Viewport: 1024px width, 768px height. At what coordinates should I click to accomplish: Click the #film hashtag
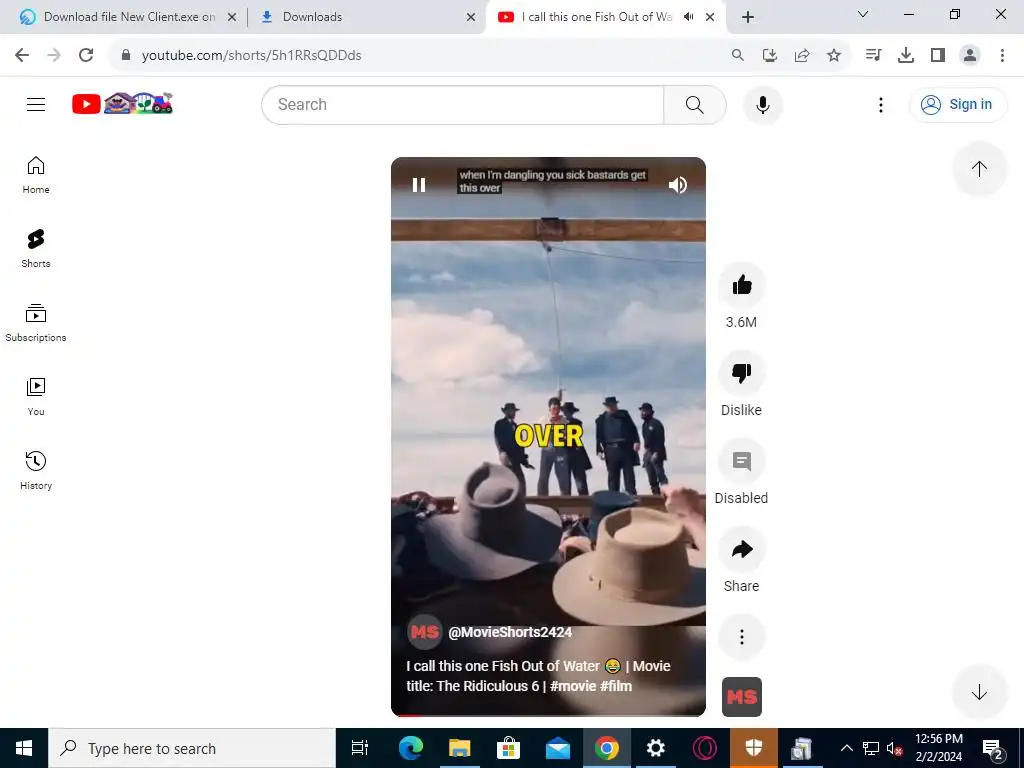(616, 686)
